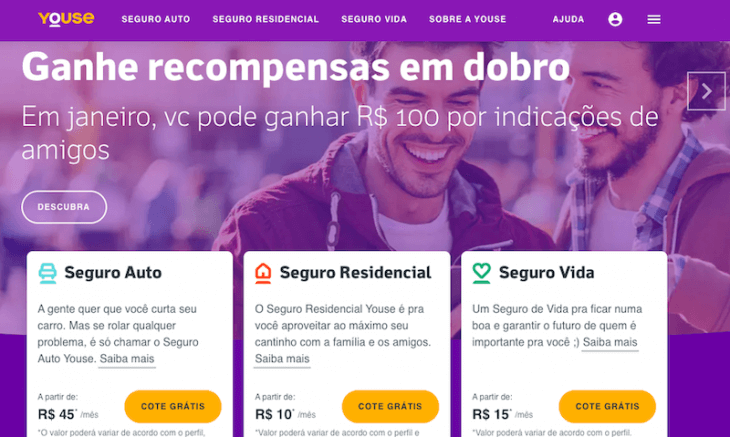
Task: Click the heart icon beside Seguro Vida
Action: (481, 273)
